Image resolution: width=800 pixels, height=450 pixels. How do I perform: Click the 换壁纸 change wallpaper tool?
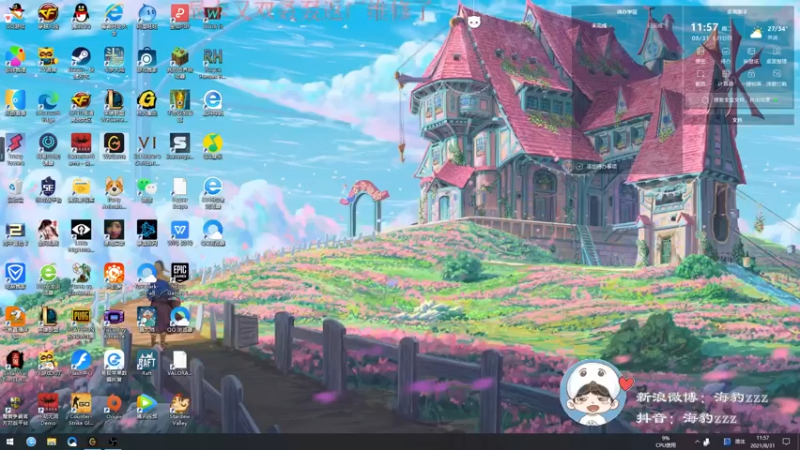(751, 56)
